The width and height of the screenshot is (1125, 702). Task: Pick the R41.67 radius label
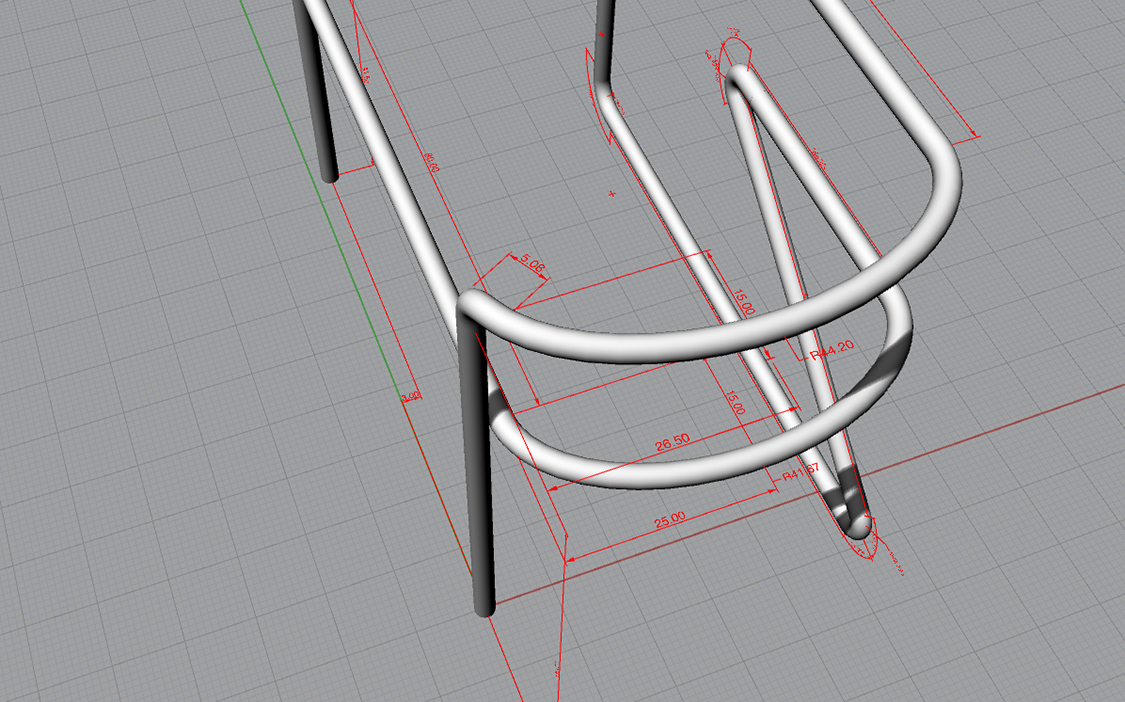[x=800, y=472]
